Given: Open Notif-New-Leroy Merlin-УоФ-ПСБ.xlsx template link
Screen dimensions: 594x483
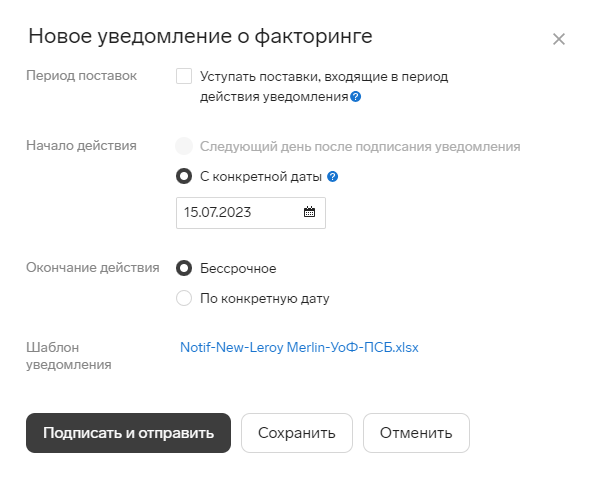Looking at the screenshot, I should tap(299, 347).
